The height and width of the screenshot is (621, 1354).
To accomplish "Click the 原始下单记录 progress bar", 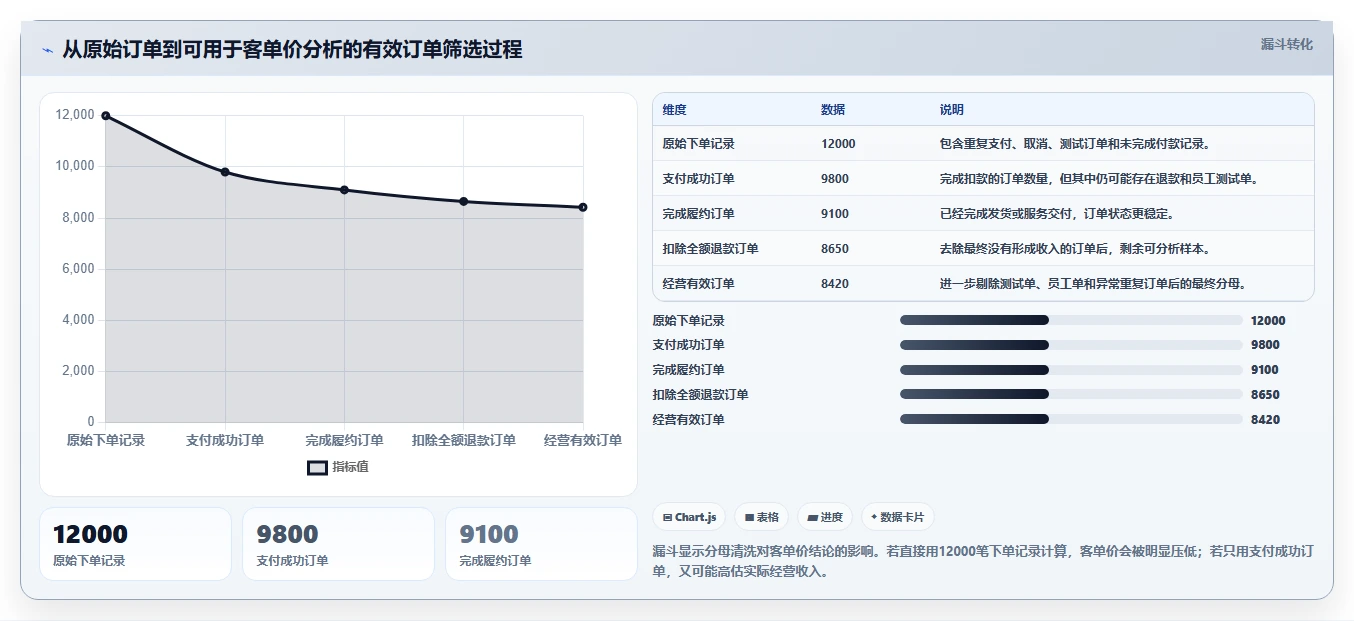I will pos(1071,320).
